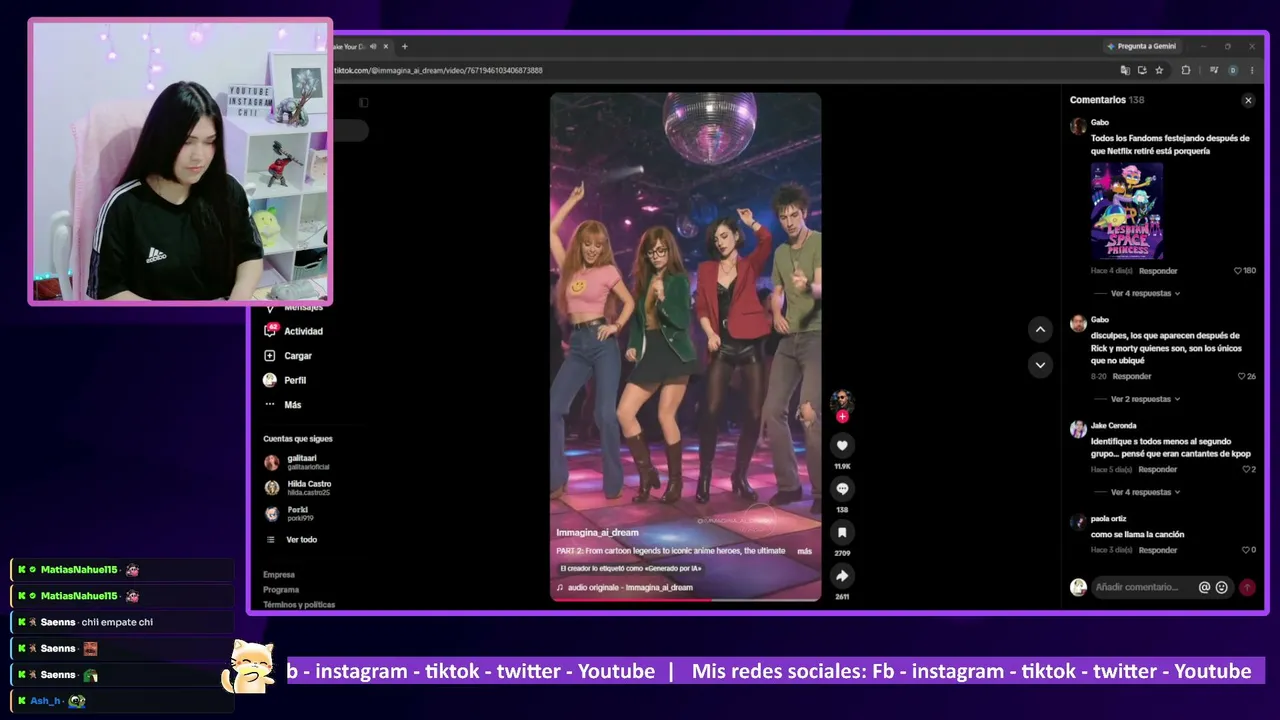The height and width of the screenshot is (720, 1280).
Task: Mute the tab using its speaker icon
Action: (x=373, y=46)
